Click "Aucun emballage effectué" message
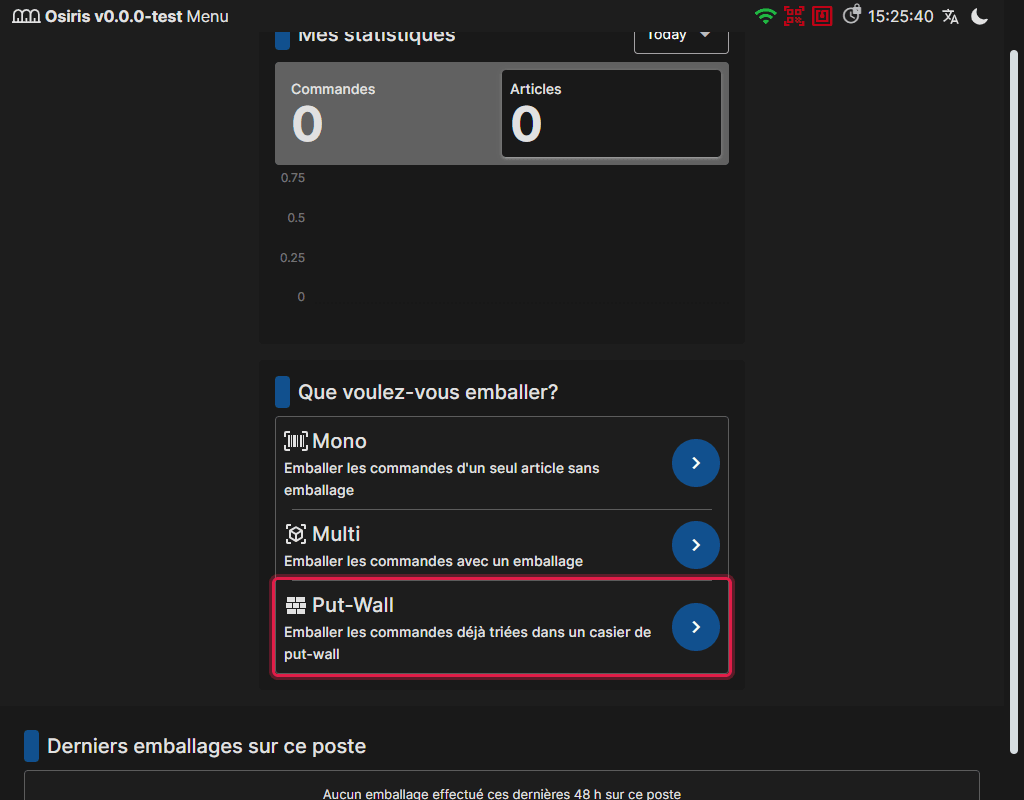Screen dimensions: 1024x800 (x=502, y=793)
